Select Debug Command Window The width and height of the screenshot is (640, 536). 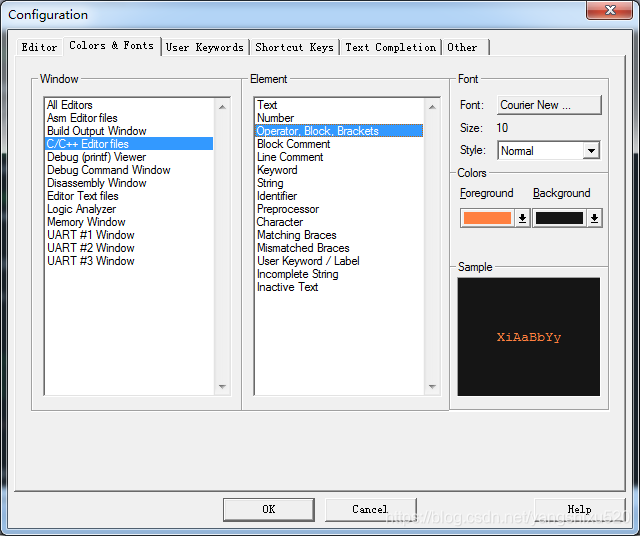point(129,170)
